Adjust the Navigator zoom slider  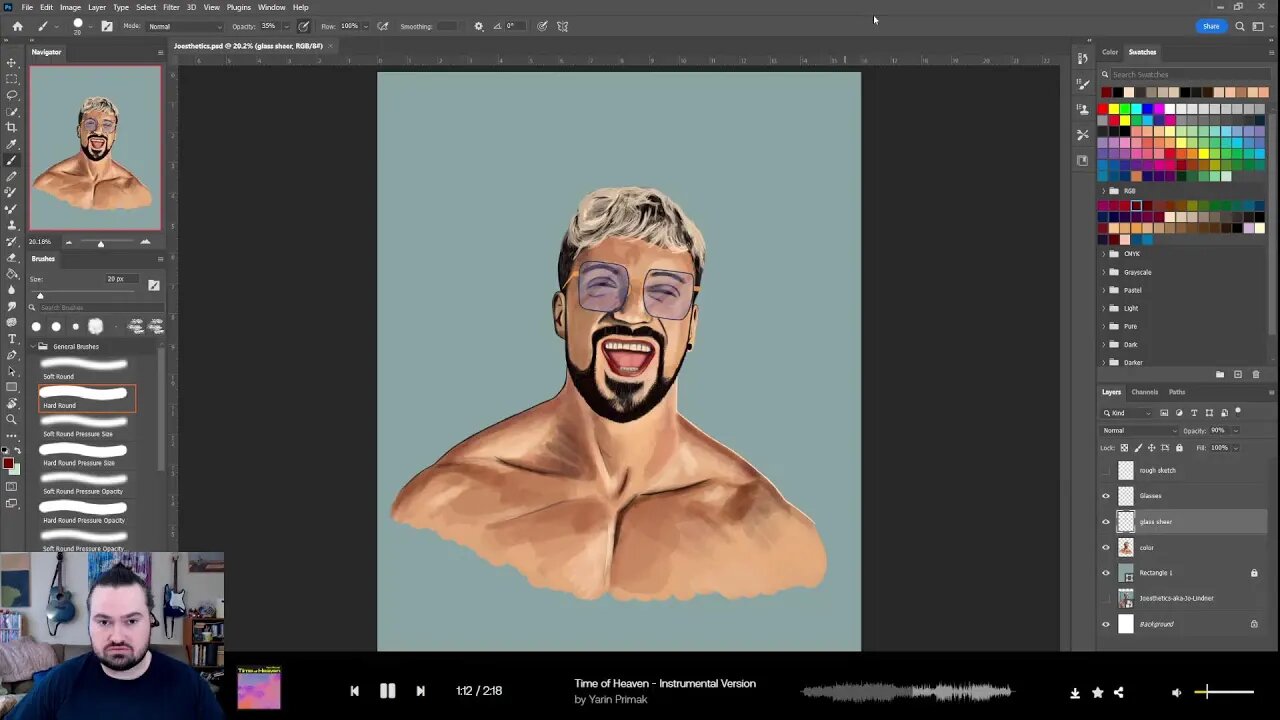click(x=100, y=242)
